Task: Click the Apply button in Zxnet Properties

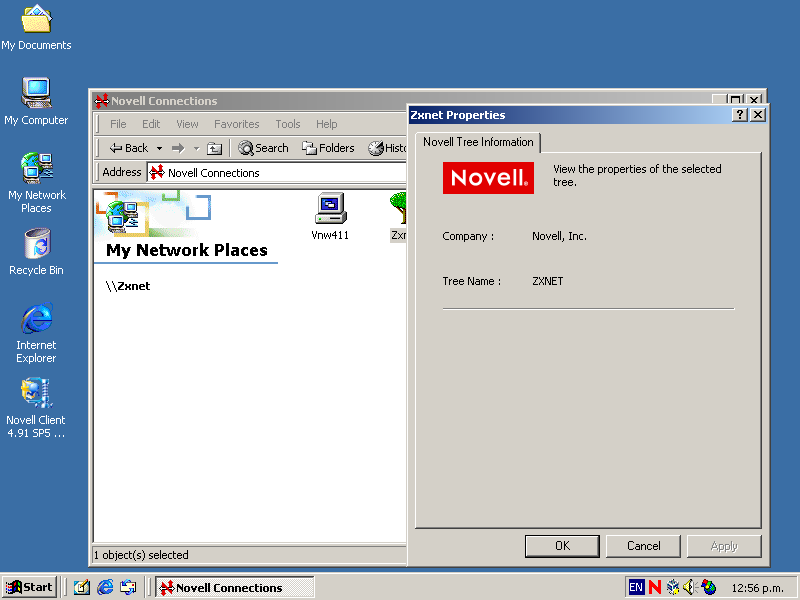Action: tap(724, 546)
